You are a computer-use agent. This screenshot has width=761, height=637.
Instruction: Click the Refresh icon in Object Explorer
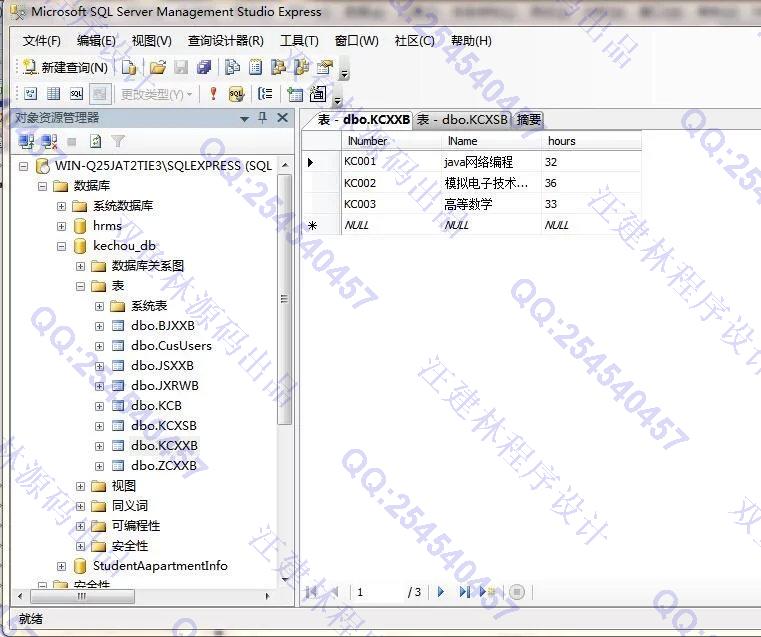pos(96,141)
